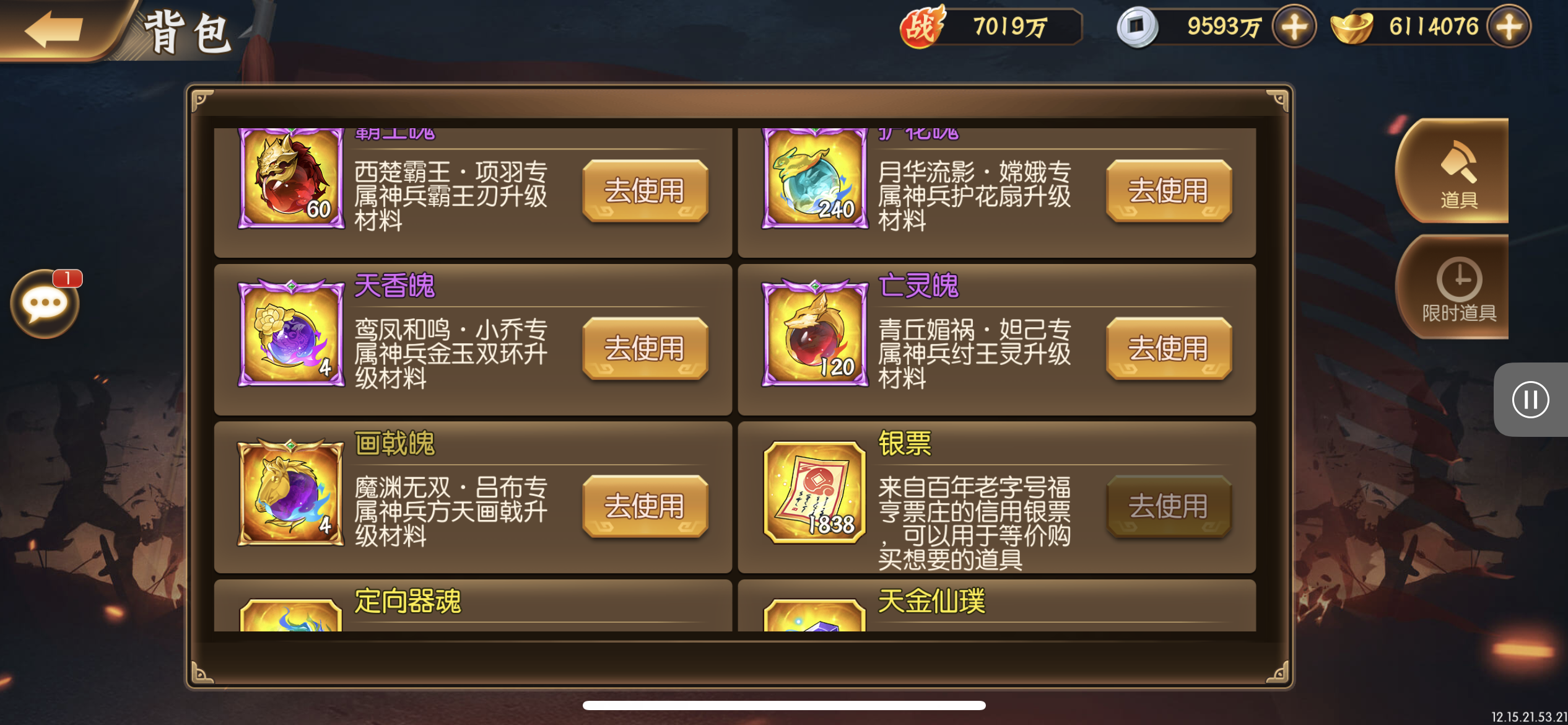Viewport: 1568px width, 725px height.
Task: Select the 亡灵魄 item icon showing 120
Action: (815, 333)
